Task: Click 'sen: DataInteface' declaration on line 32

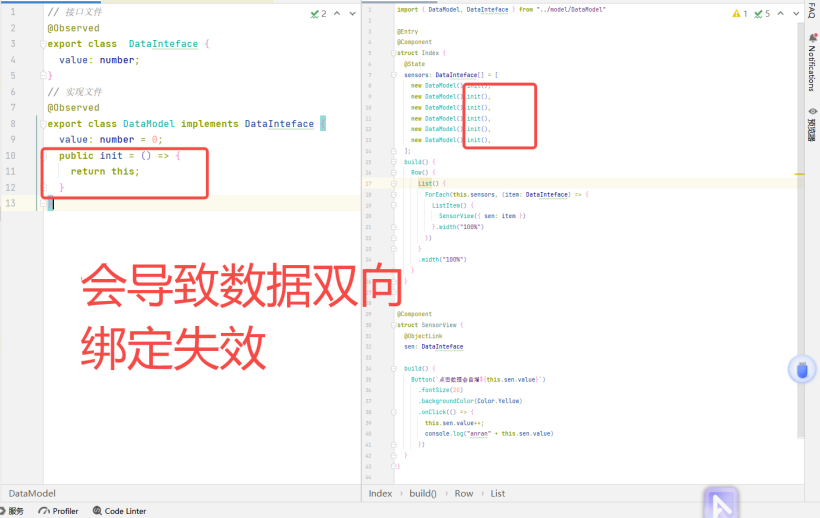Action: 434,347
